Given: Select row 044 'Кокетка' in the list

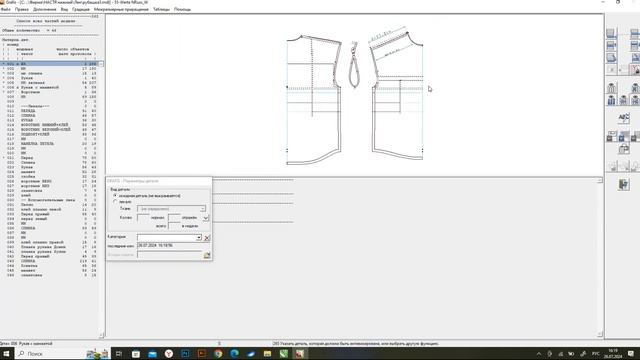Looking at the screenshot, I should (x=49, y=266).
